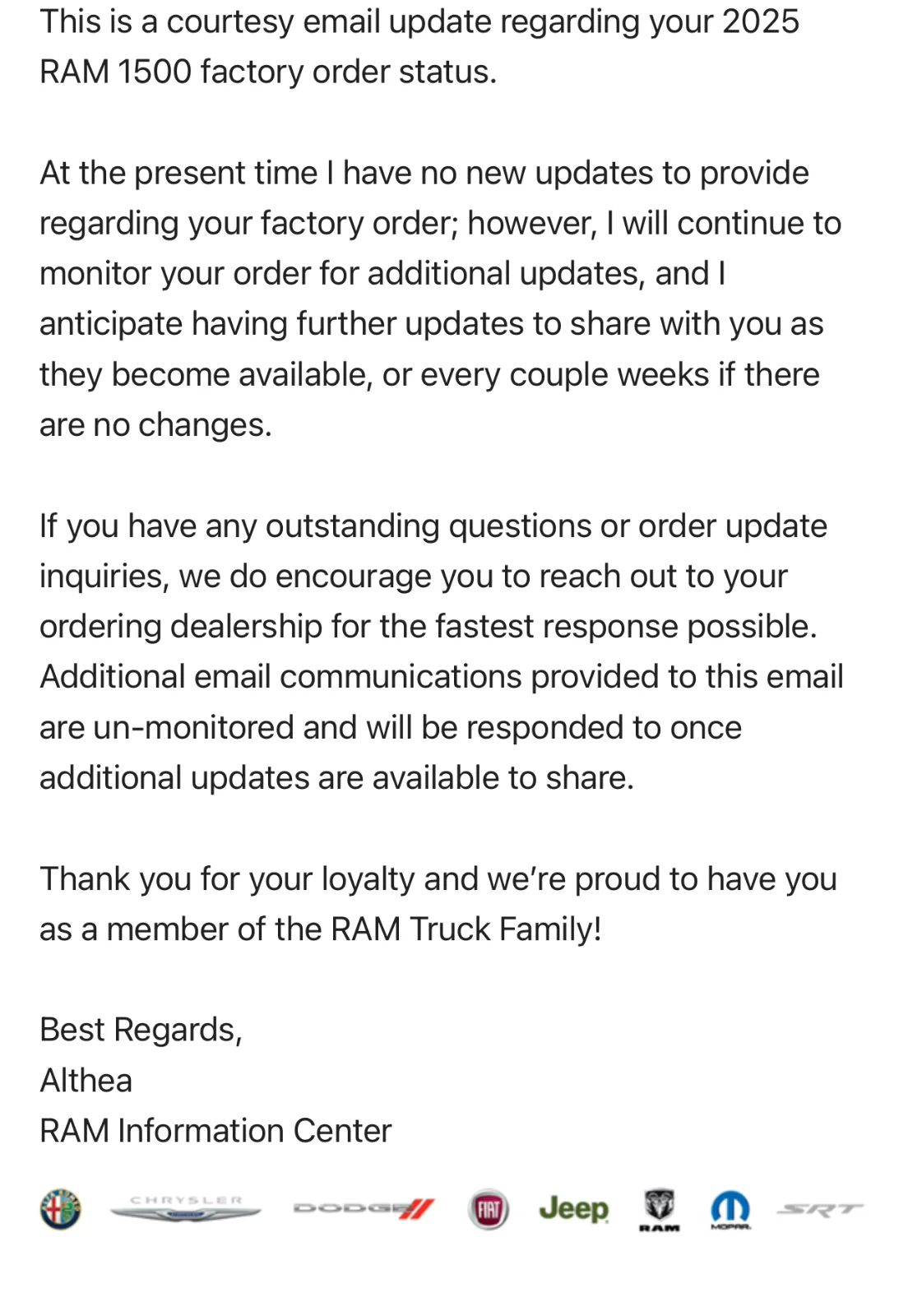Click the line starting 'Thank you for your loyalty'
This screenshot has width=908, height=1316.
(438, 878)
